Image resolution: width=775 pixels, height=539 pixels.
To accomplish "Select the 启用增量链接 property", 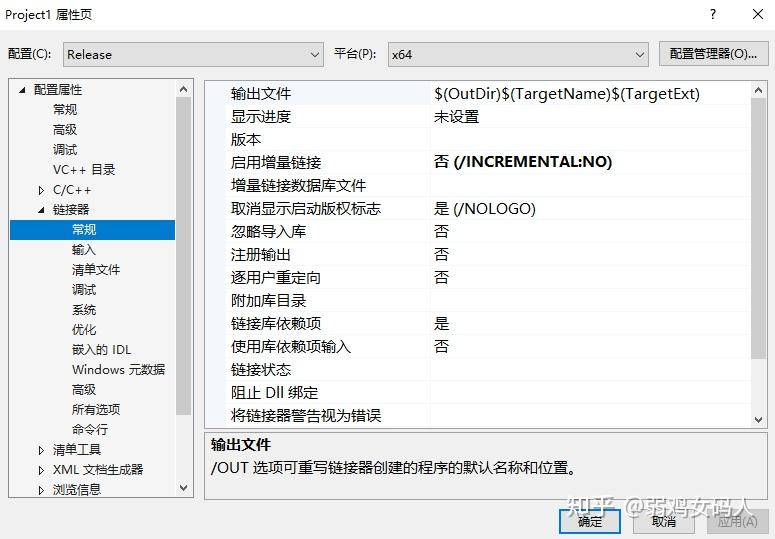I will (x=276, y=163).
